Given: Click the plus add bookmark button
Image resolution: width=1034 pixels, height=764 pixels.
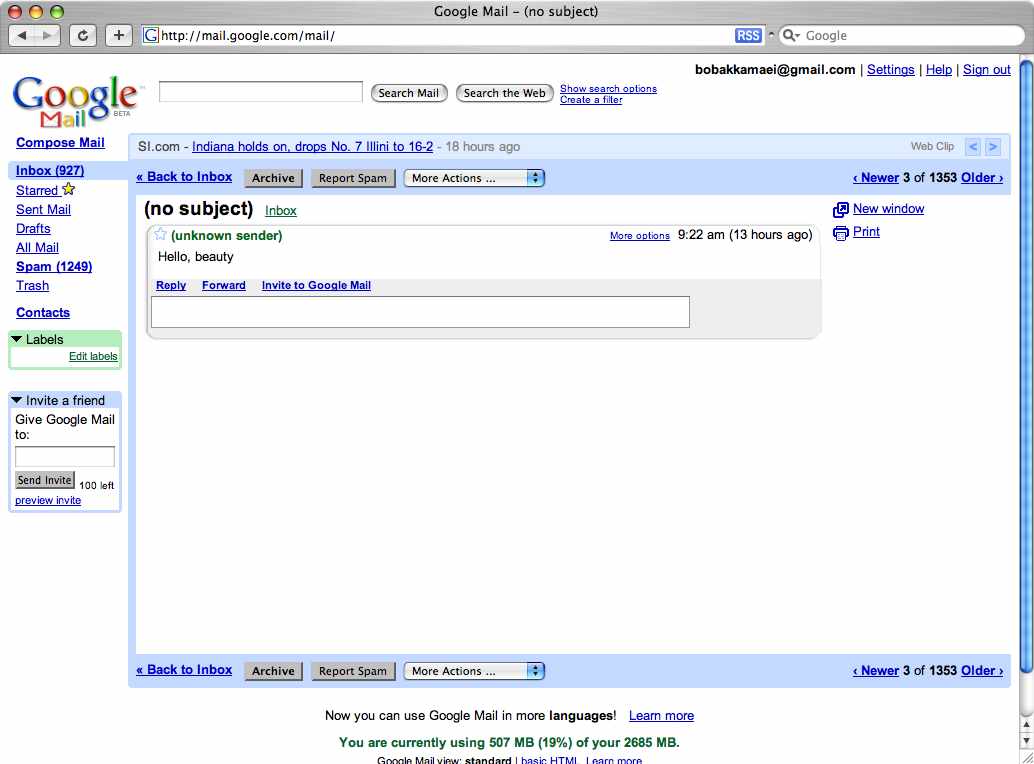Looking at the screenshot, I should pyautogui.click(x=119, y=36).
